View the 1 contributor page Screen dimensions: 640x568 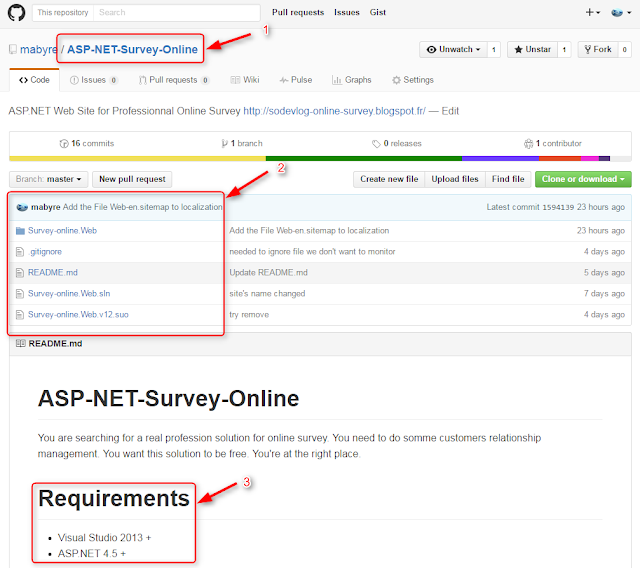553,144
